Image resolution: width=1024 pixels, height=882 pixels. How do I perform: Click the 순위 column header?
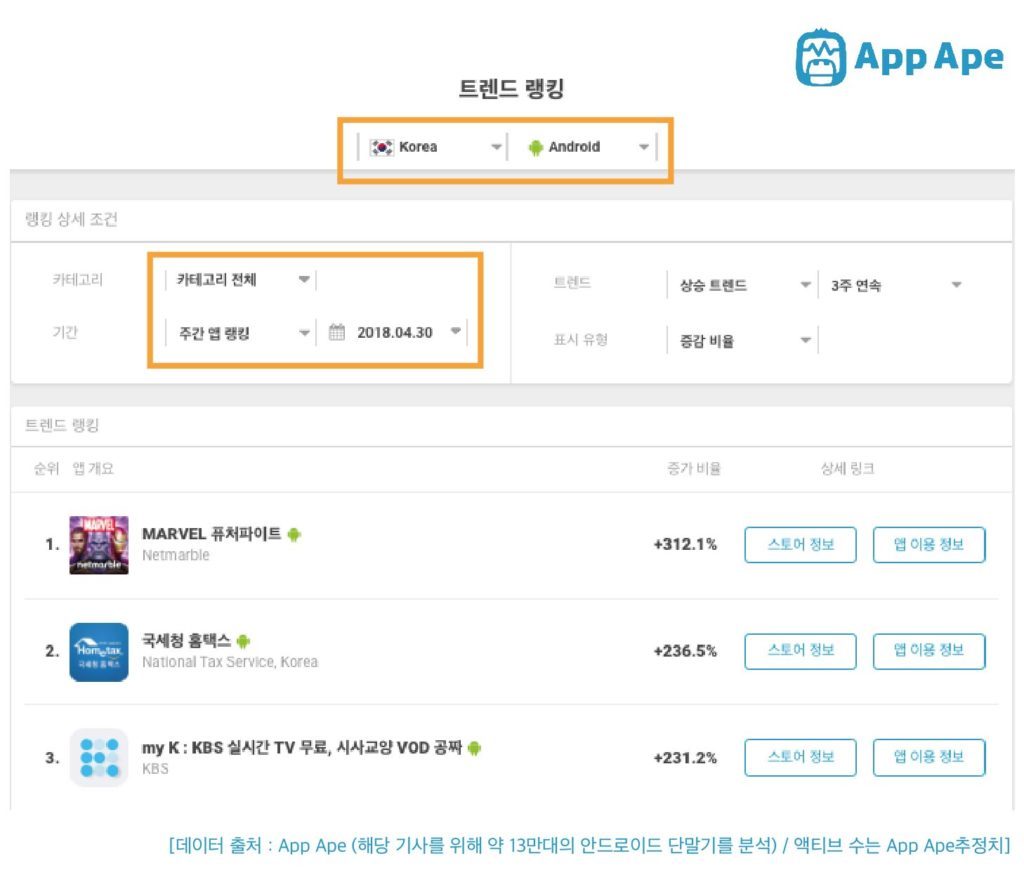46,469
